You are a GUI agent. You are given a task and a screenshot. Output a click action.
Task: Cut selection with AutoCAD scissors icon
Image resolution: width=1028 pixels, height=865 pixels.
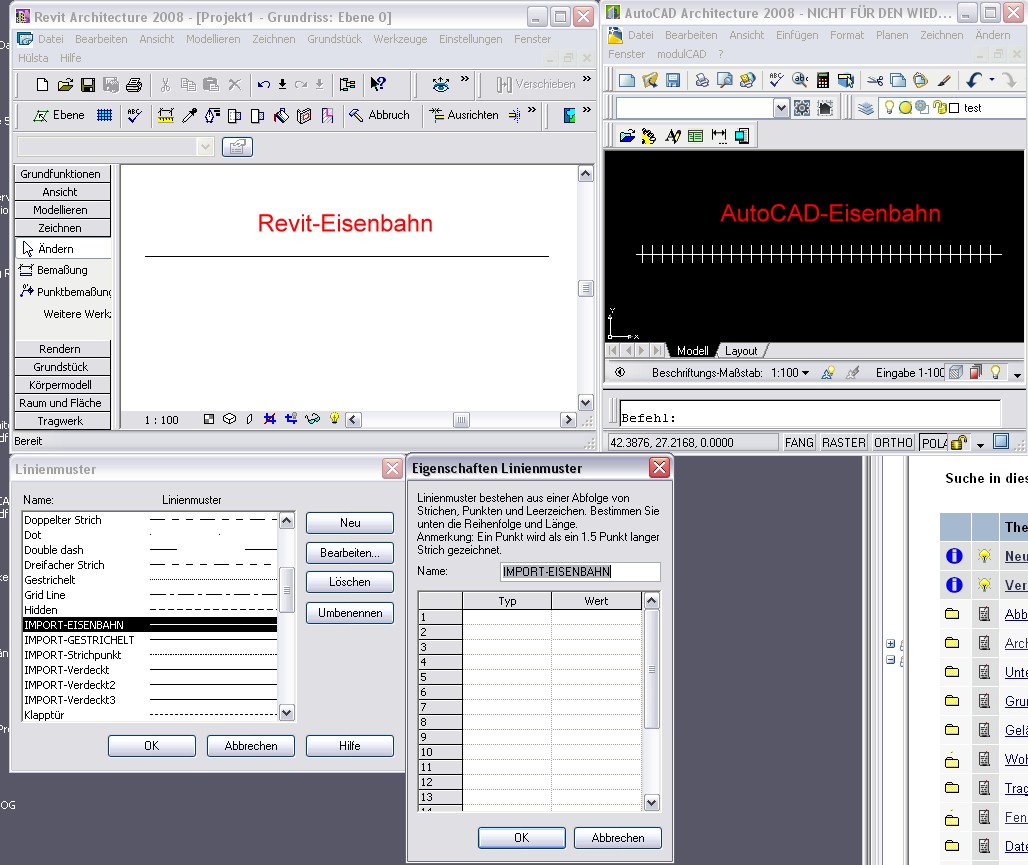click(x=875, y=80)
